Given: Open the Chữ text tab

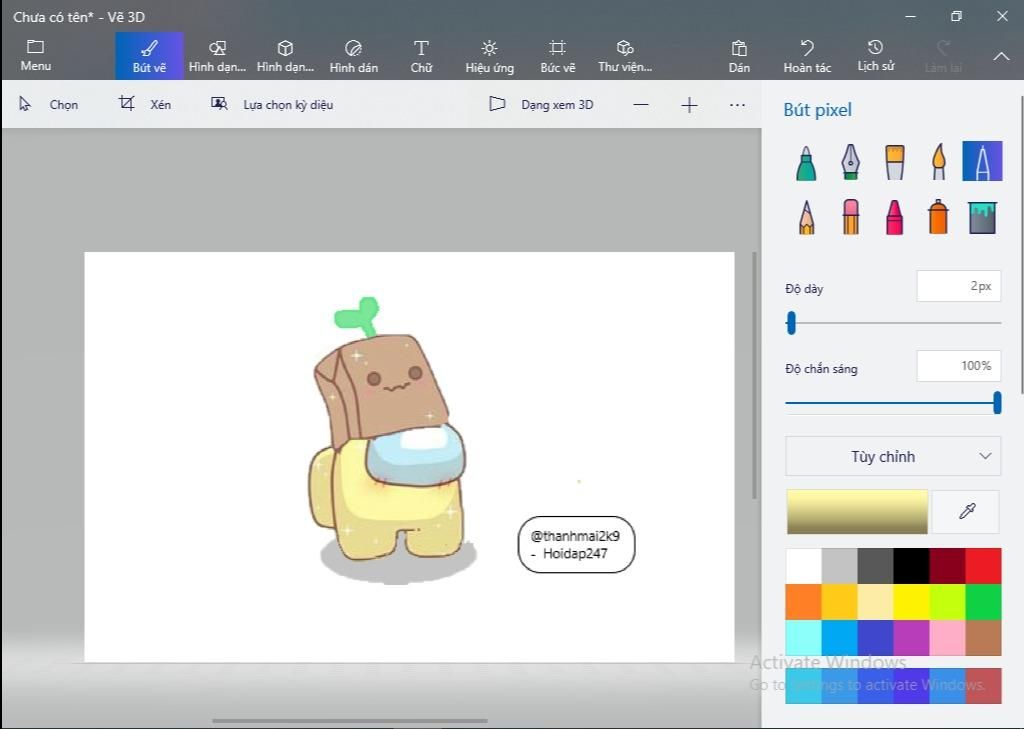Looking at the screenshot, I should click(421, 56).
